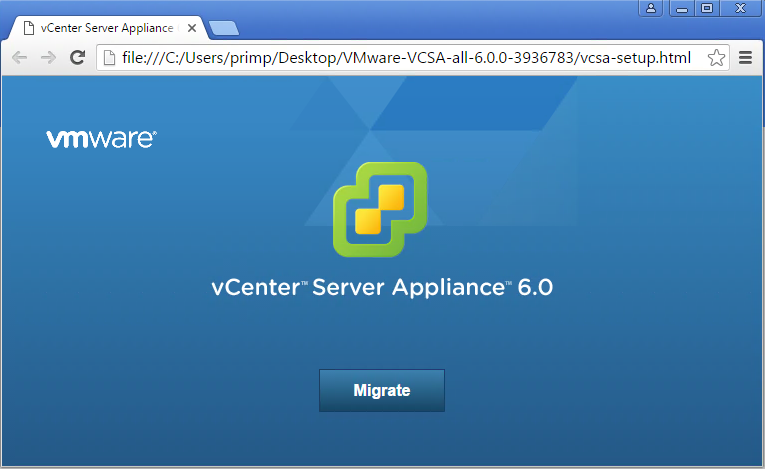Image resolution: width=765 pixels, height=469 pixels.
Task: Go back using the browser back arrow
Action: [20, 58]
